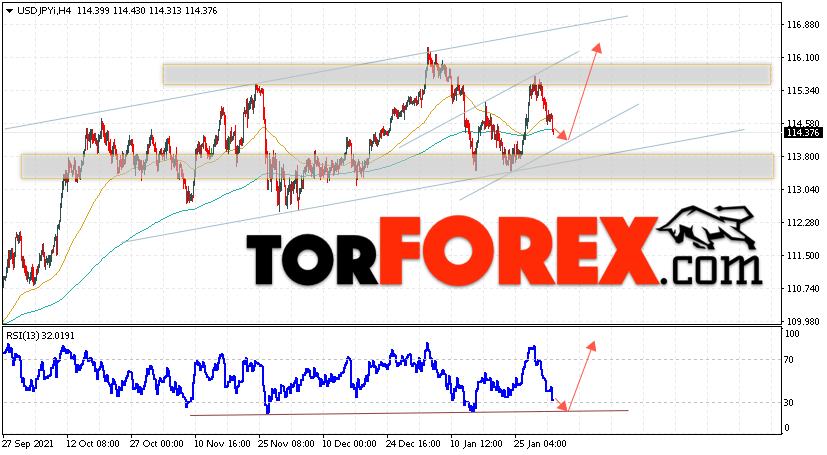Click the 112.280 price axis label
This screenshot has height=455, width=827.
click(803, 222)
